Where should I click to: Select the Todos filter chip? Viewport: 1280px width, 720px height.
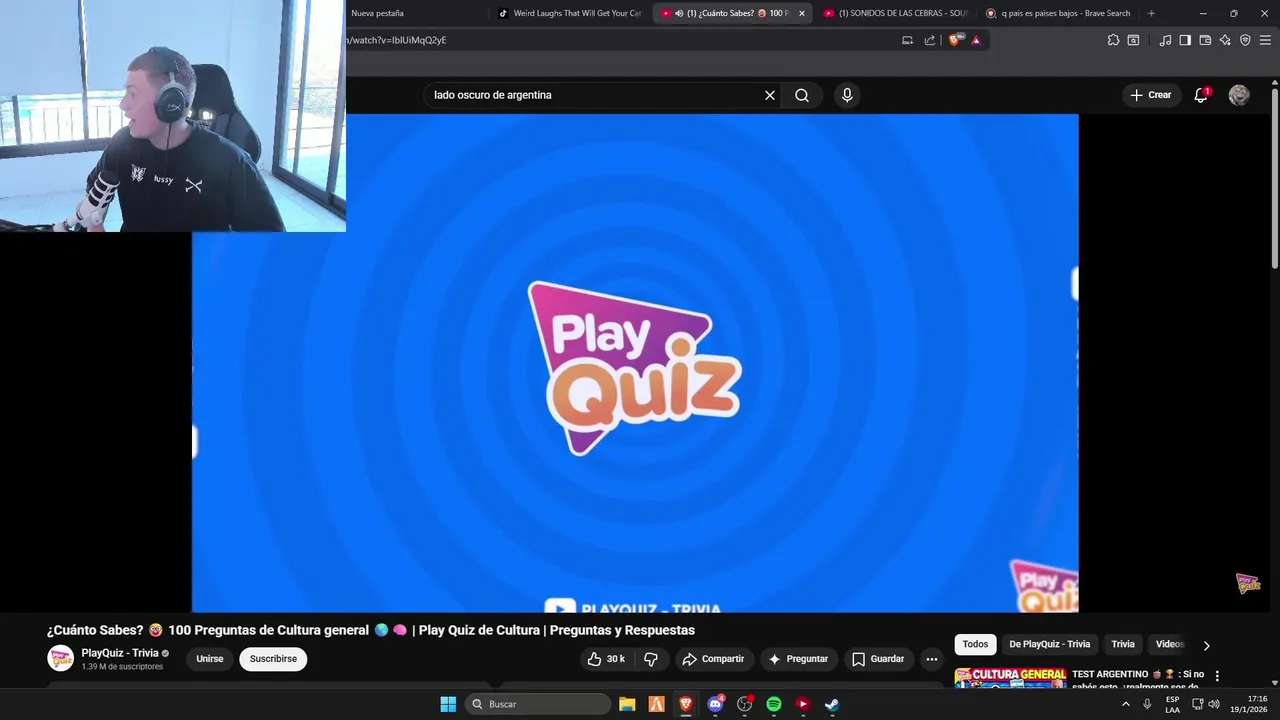click(x=975, y=644)
